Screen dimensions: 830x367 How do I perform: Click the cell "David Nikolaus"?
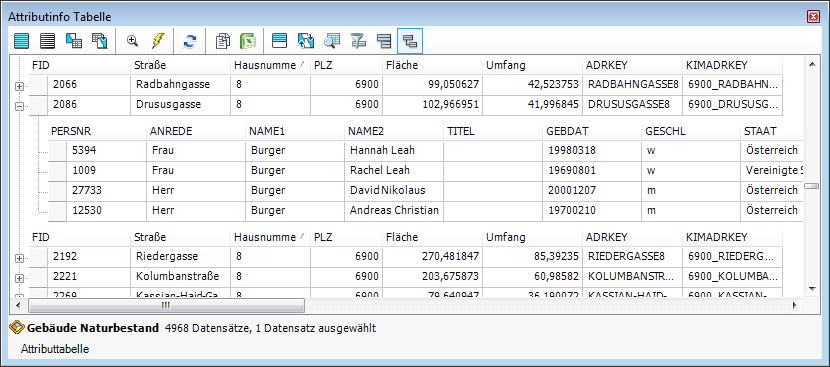click(394, 191)
